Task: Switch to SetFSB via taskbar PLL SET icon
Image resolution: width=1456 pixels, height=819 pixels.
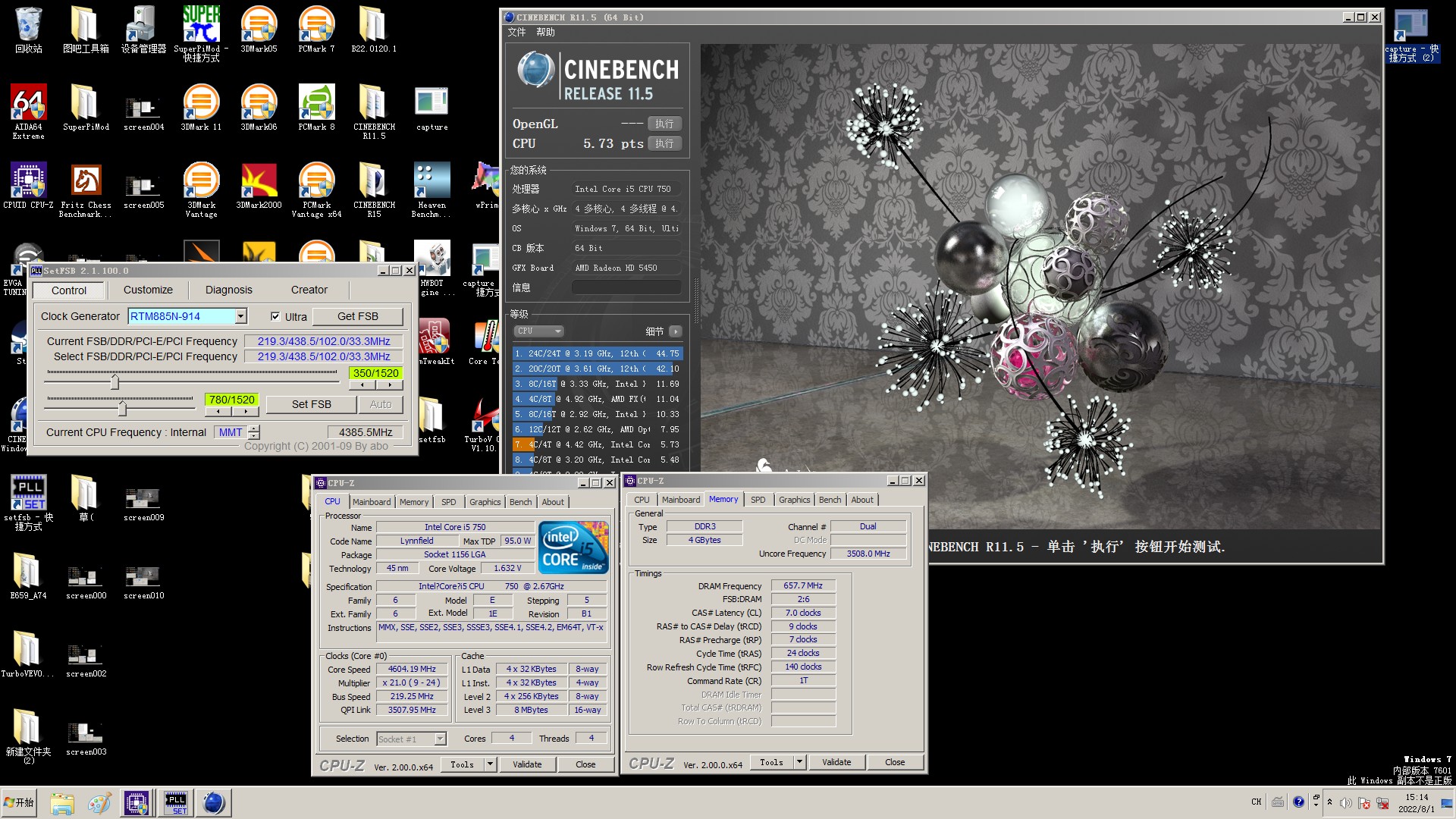Action: (x=176, y=803)
